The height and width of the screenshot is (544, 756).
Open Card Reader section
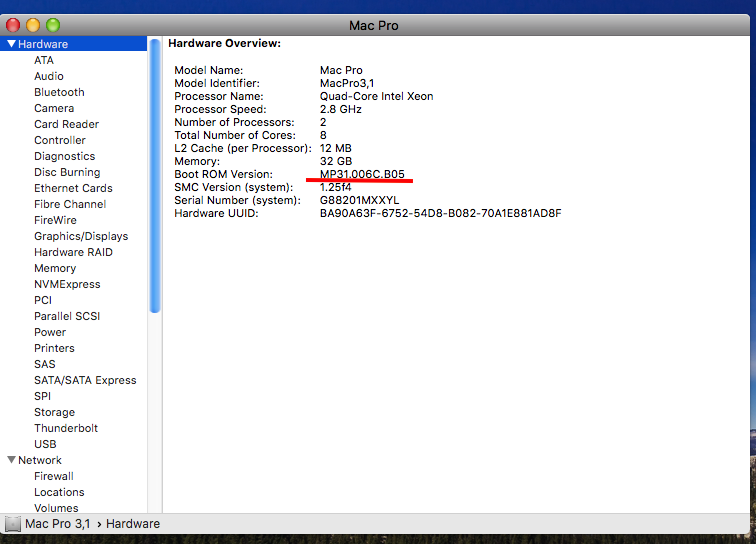click(67, 124)
